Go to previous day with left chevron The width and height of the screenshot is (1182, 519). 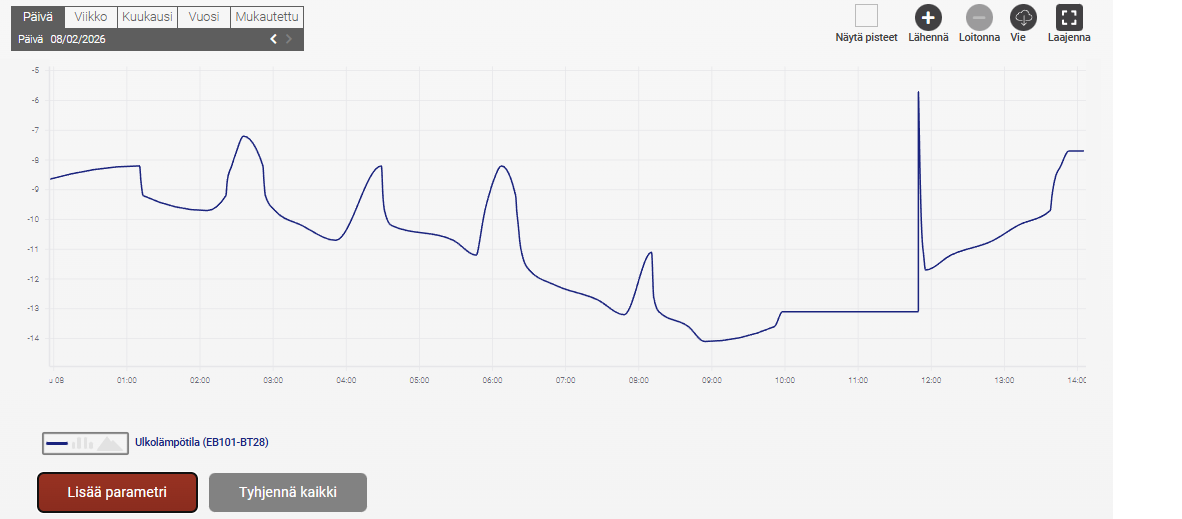pos(273,39)
